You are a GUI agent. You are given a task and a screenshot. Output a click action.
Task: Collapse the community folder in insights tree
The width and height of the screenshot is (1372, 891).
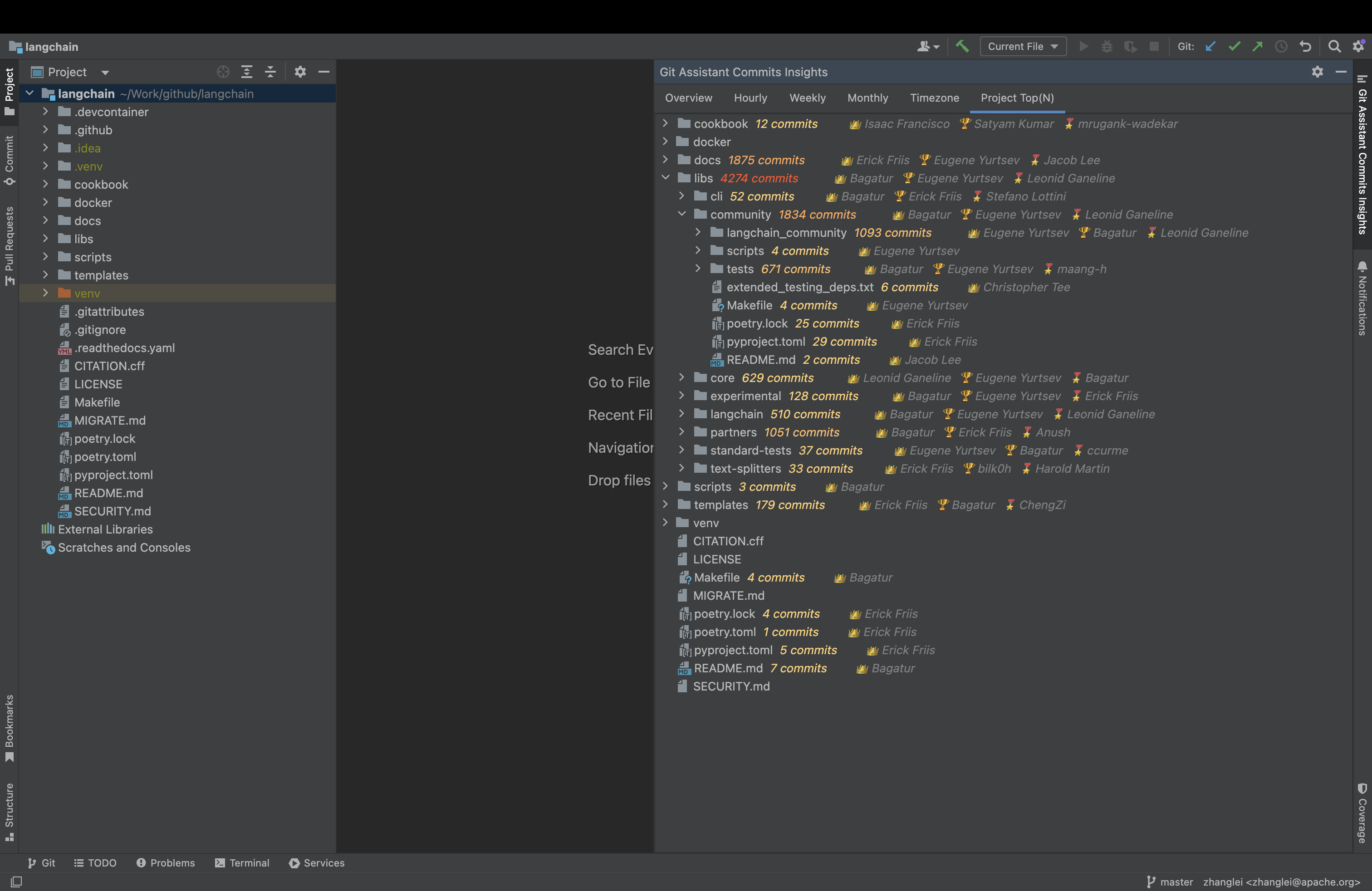click(x=681, y=215)
